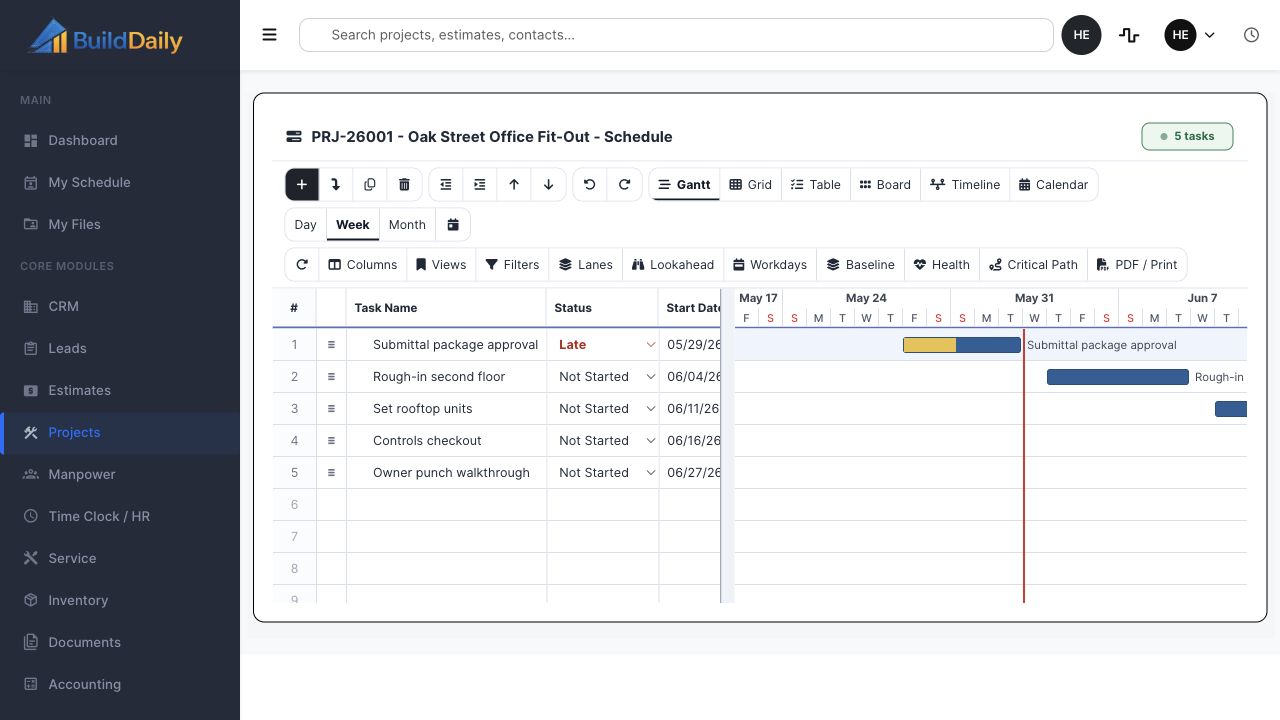Open Workdays settings
Image resolution: width=1280 pixels, height=720 pixels.
(x=770, y=265)
